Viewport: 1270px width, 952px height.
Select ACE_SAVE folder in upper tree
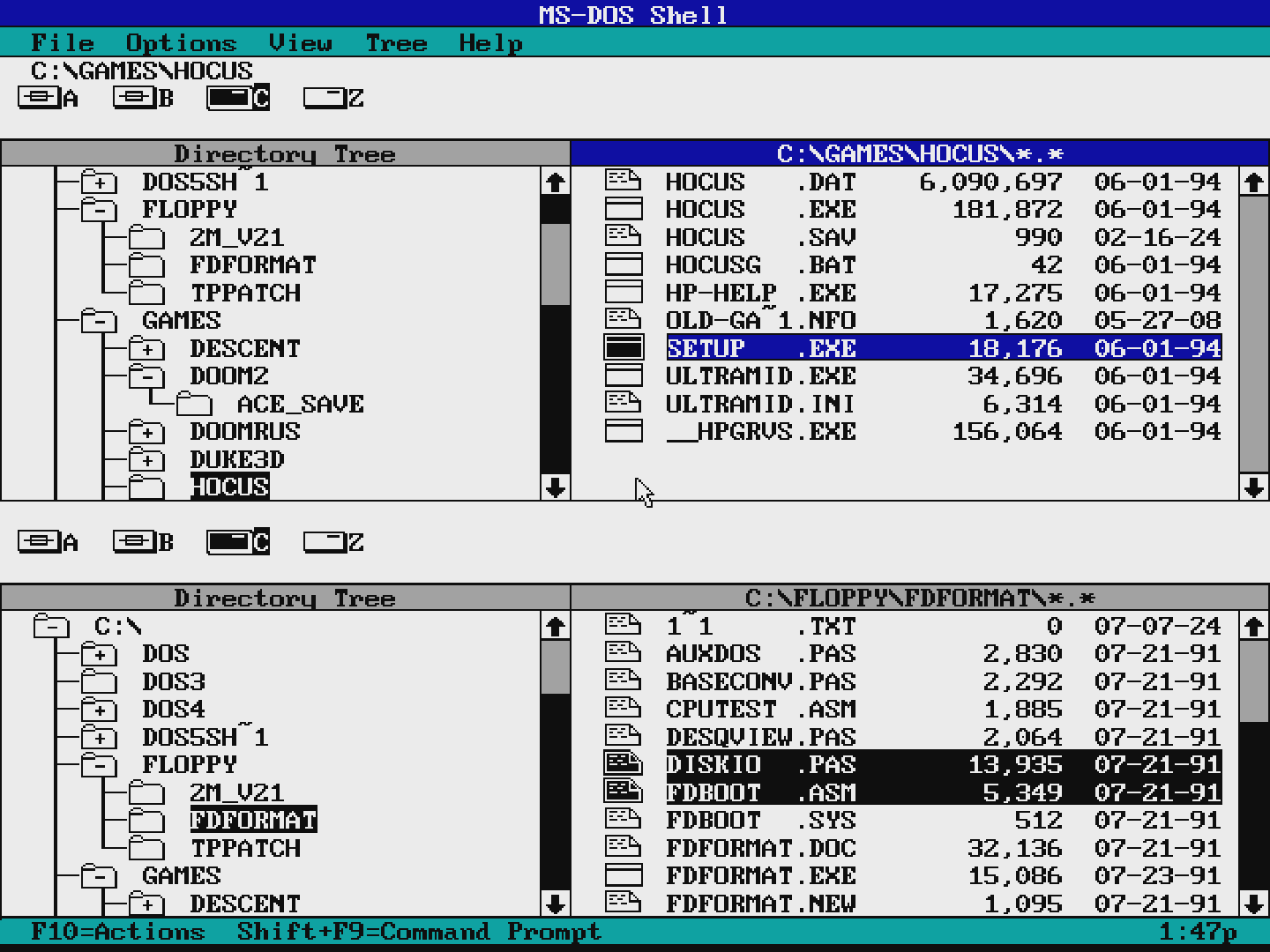(x=301, y=404)
